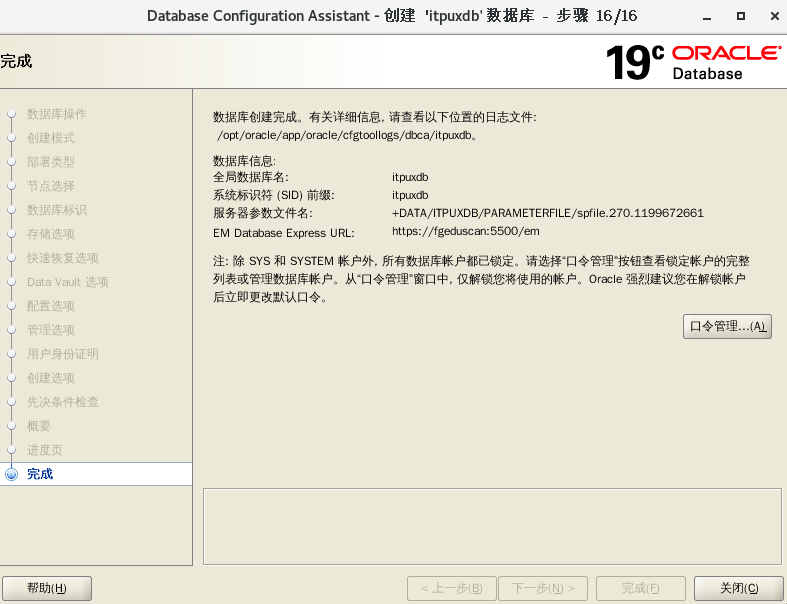
Task: Minimize the Database Configuration Assistant window
Action: coord(707,17)
